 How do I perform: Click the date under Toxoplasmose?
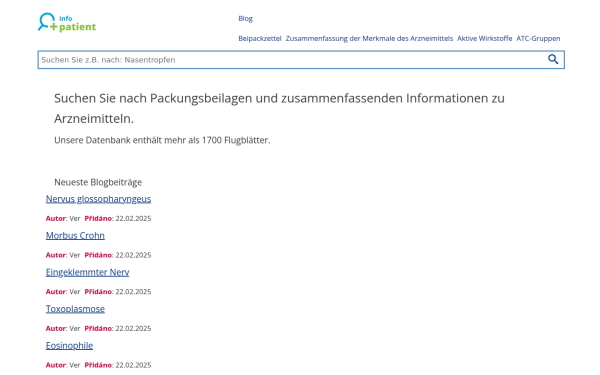click(x=133, y=328)
